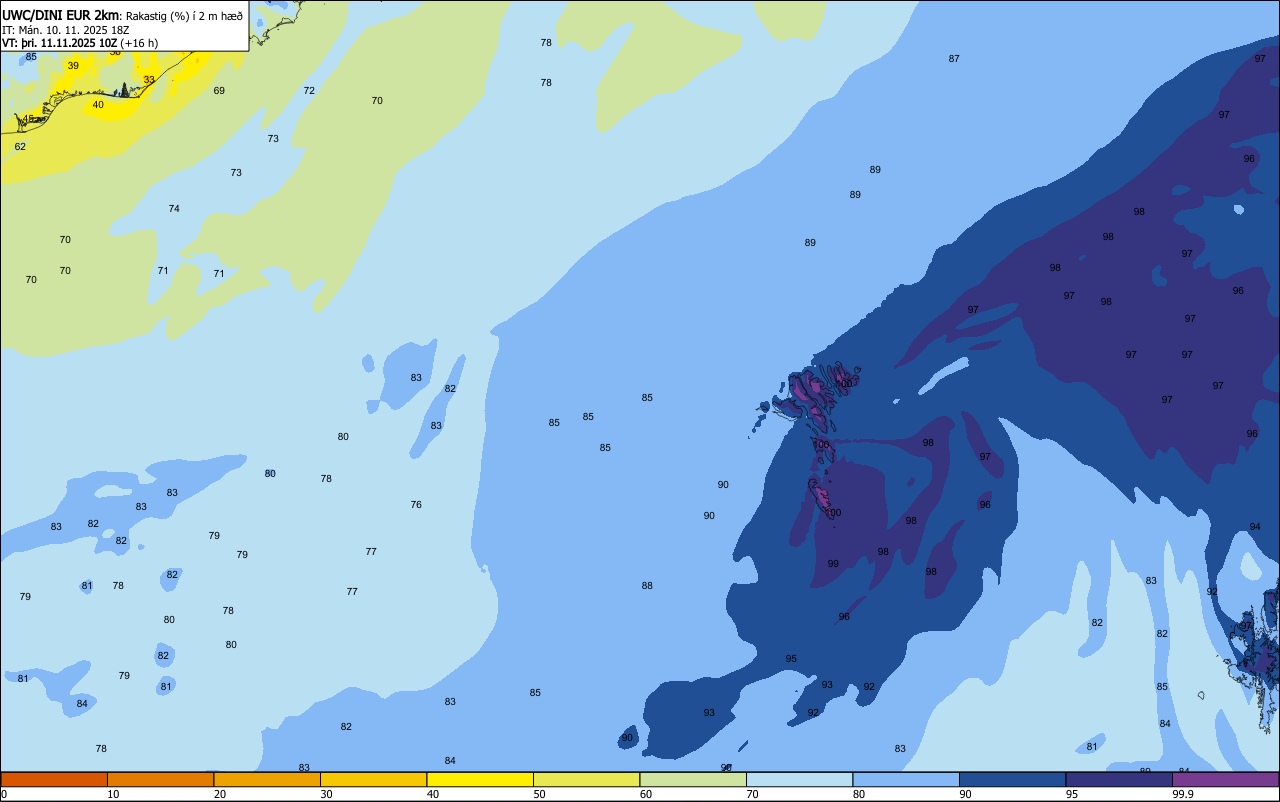Image resolution: width=1280 pixels, height=802 pixels.
Task: Select the 20–30 amber legend swatch
Action: (x=267, y=779)
